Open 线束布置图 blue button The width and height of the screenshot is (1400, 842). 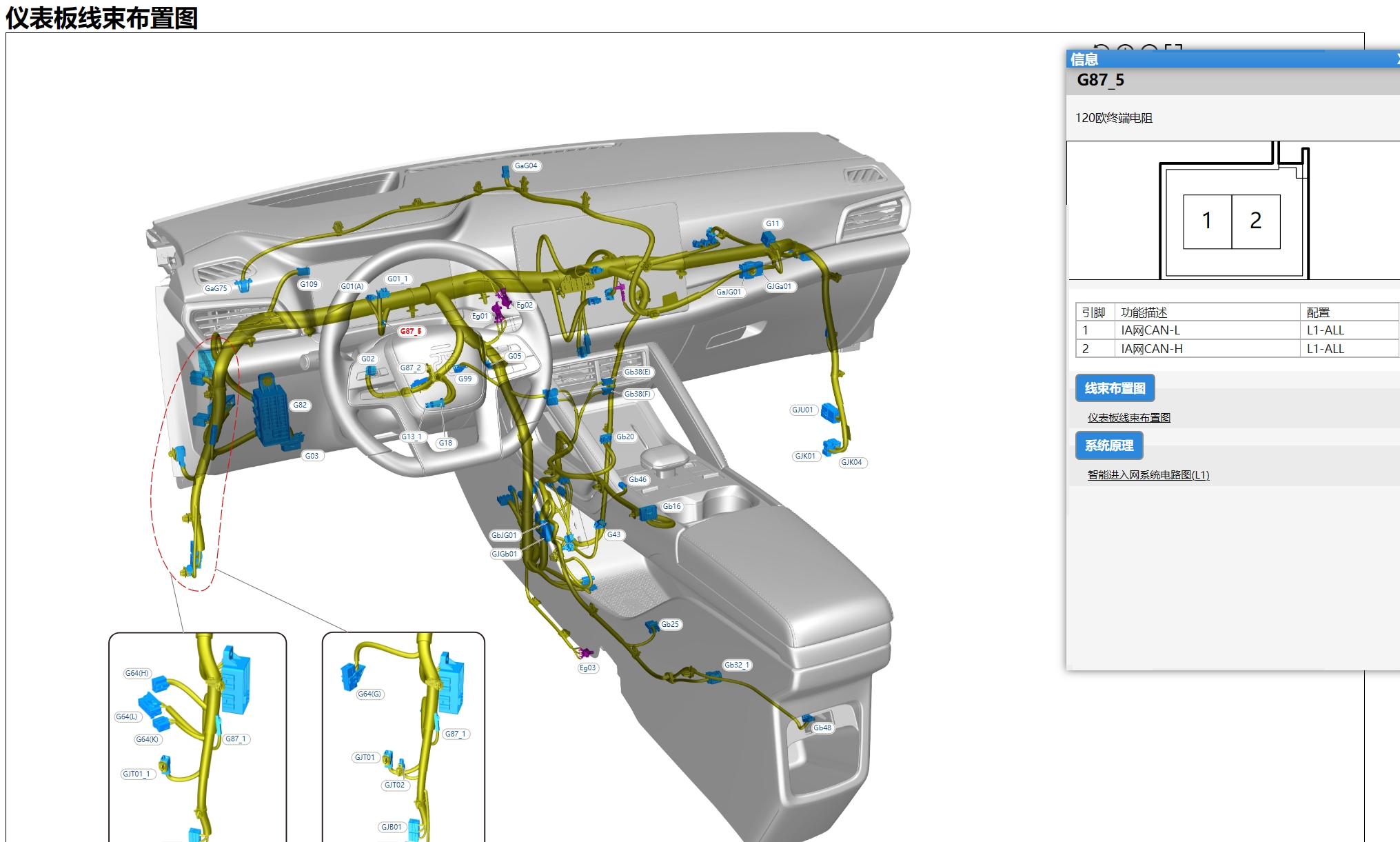pos(1114,388)
